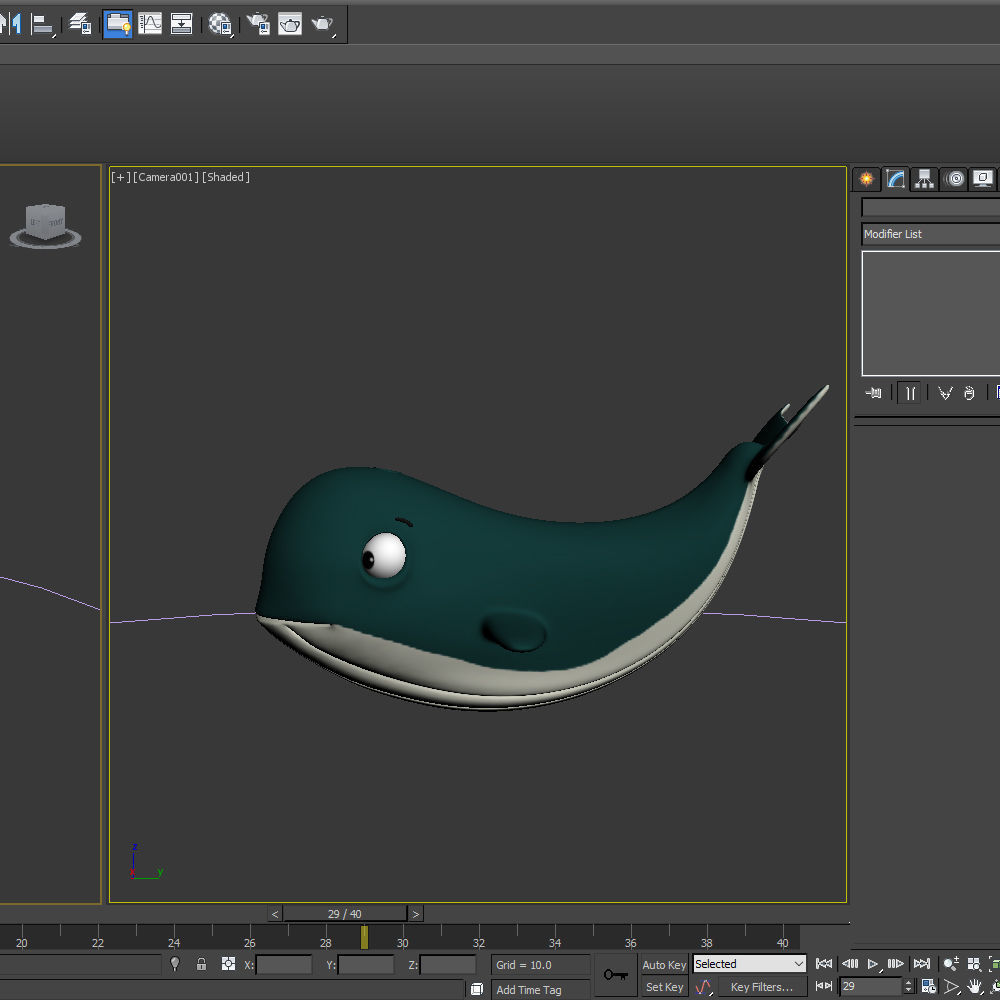Select the Field-of-View tool
This screenshot has width=1000, height=1000.
coord(952,987)
